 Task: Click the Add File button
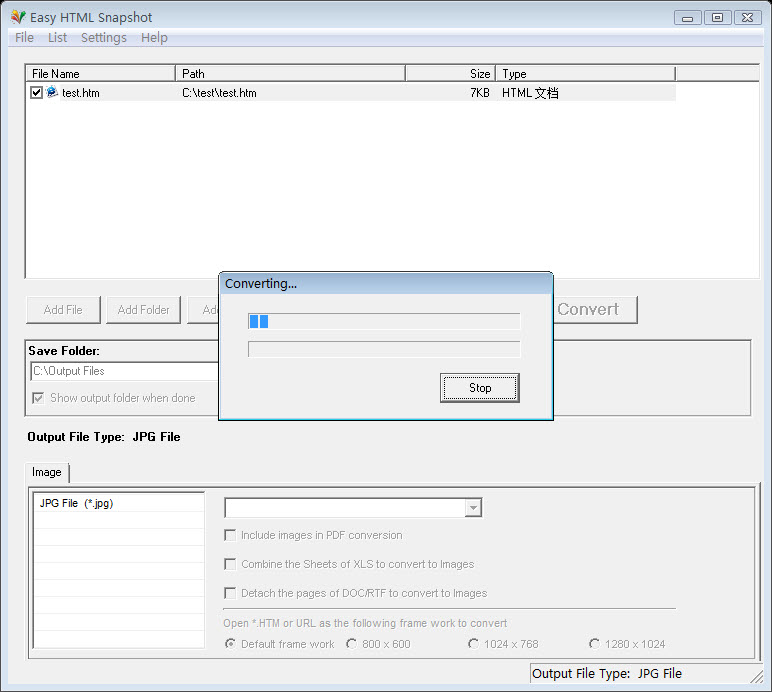[x=63, y=310]
